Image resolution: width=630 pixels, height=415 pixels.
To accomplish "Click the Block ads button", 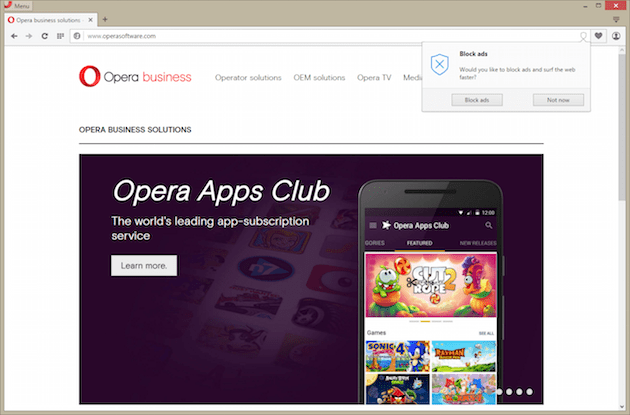I will (477, 100).
